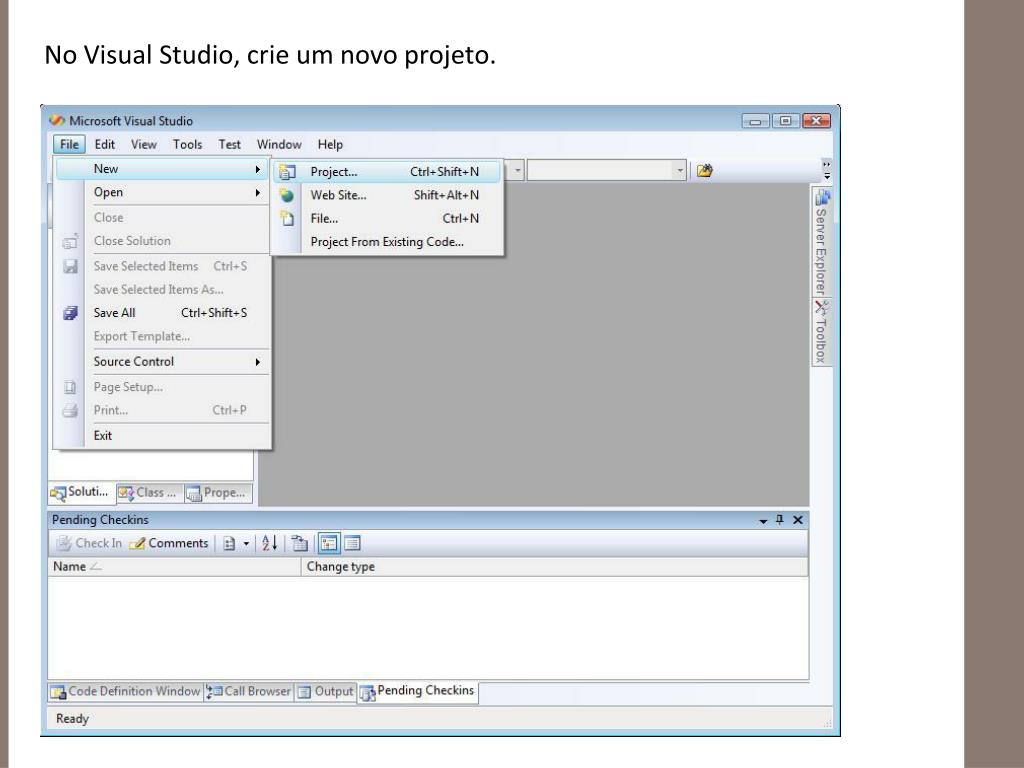The image size is (1024, 768).
Task: Open the View menu
Action: pyautogui.click(x=144, y=144)
